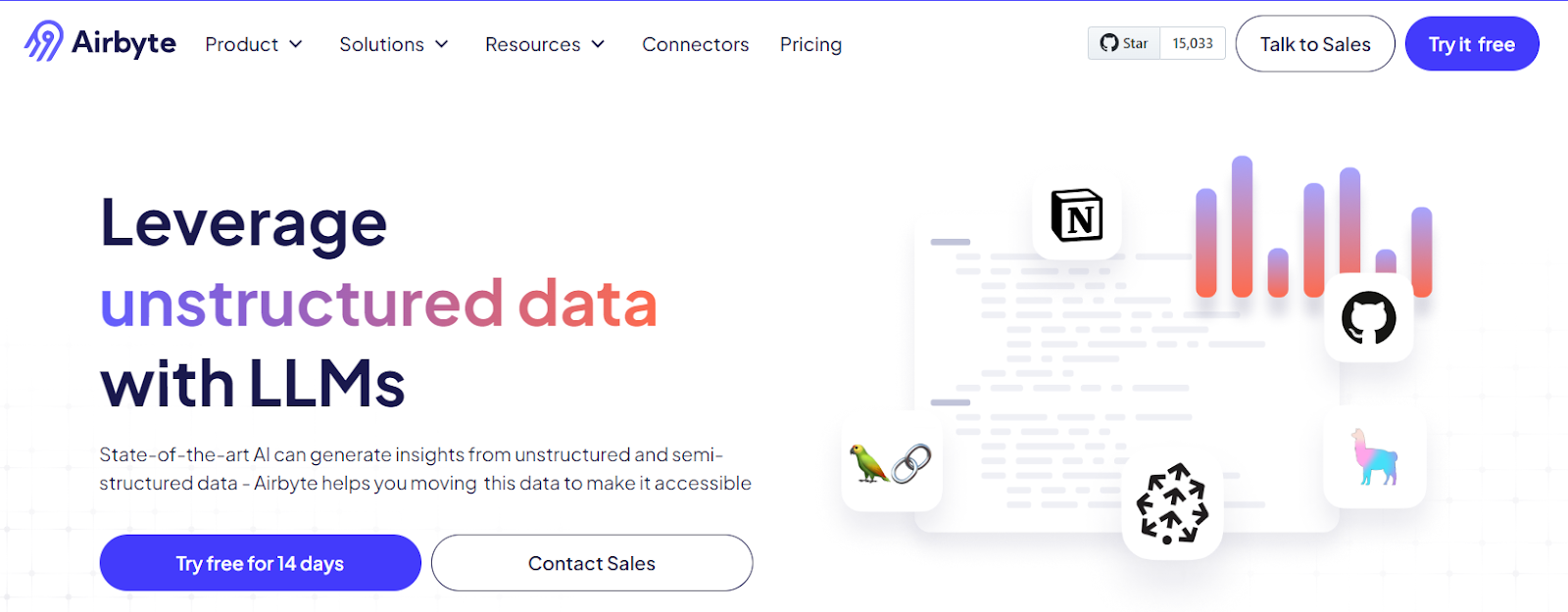Expand the Product dropdown chevron
The image size is (1568, 612).
coord(296,44)
